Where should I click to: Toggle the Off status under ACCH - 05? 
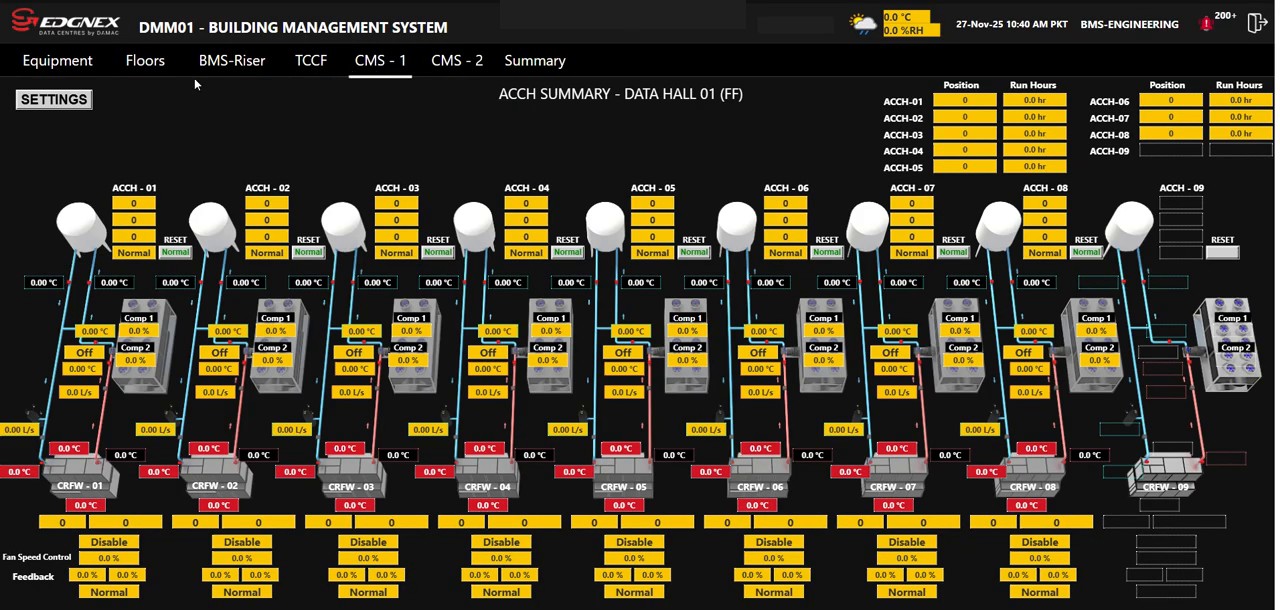[x=623, y=352]
